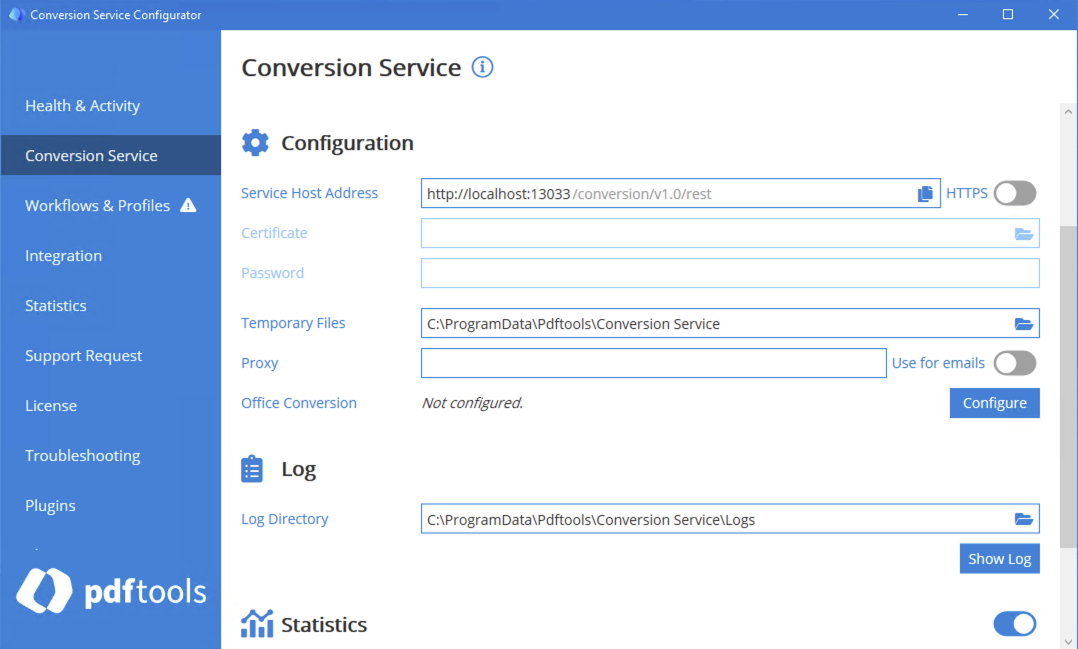Click the Office Conversion label
Screen dimensions: 1078x649
click(x=299, y=403)
